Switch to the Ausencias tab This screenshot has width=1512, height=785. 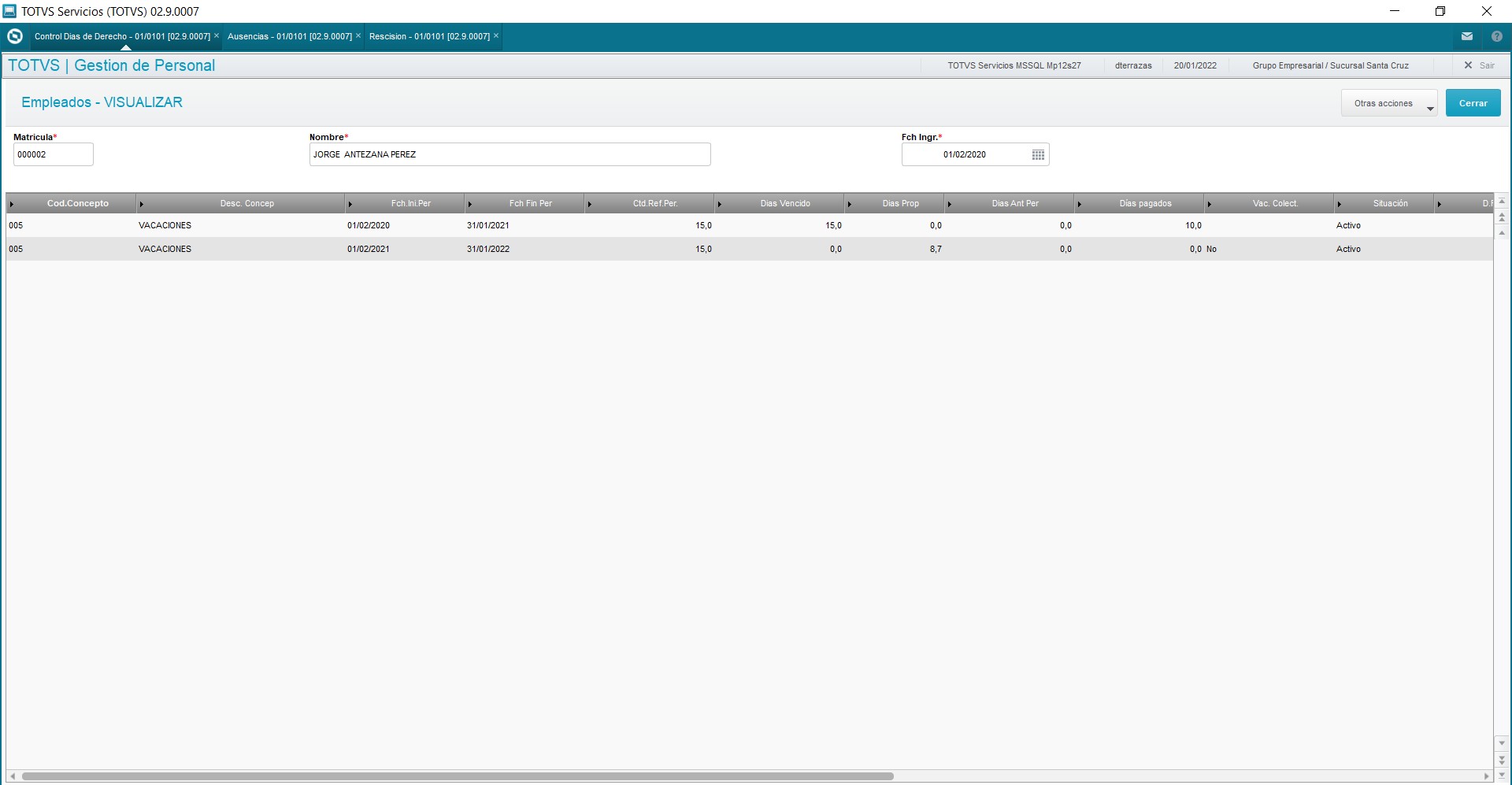click(289, 36)
